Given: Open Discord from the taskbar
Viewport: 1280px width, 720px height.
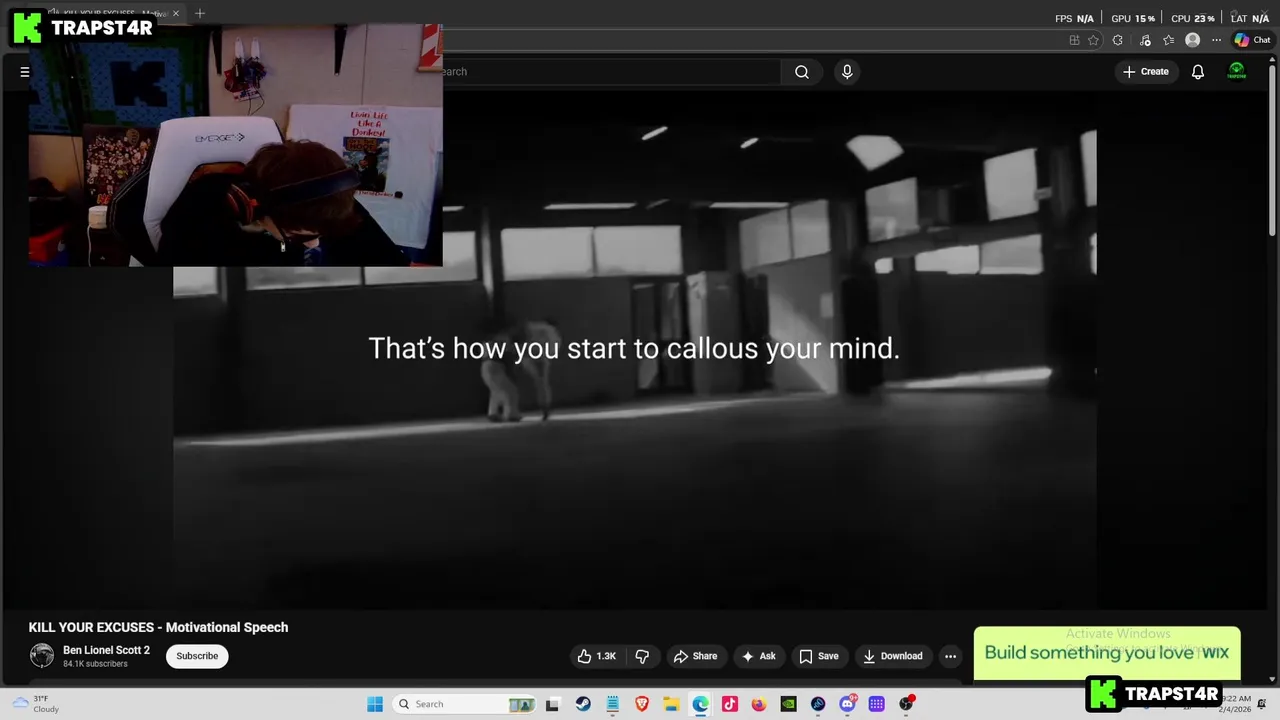Looking at the screenshot, I should 848,704.
